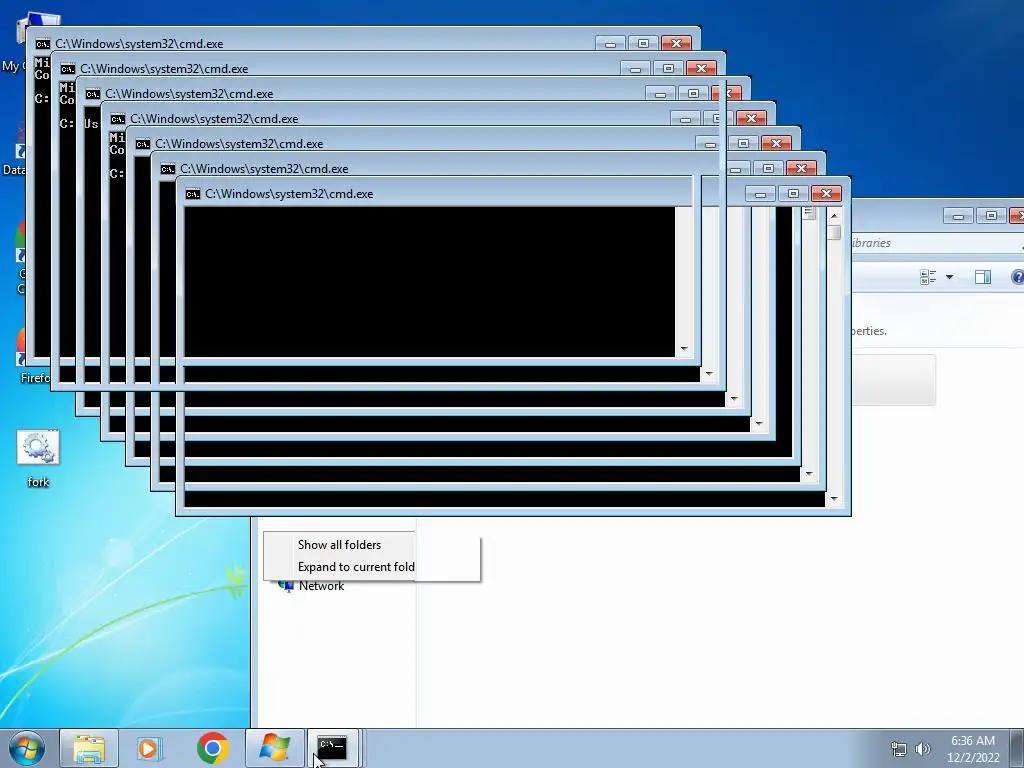
Task: Minimize the Explorer Libraries window
Action: 958,216
